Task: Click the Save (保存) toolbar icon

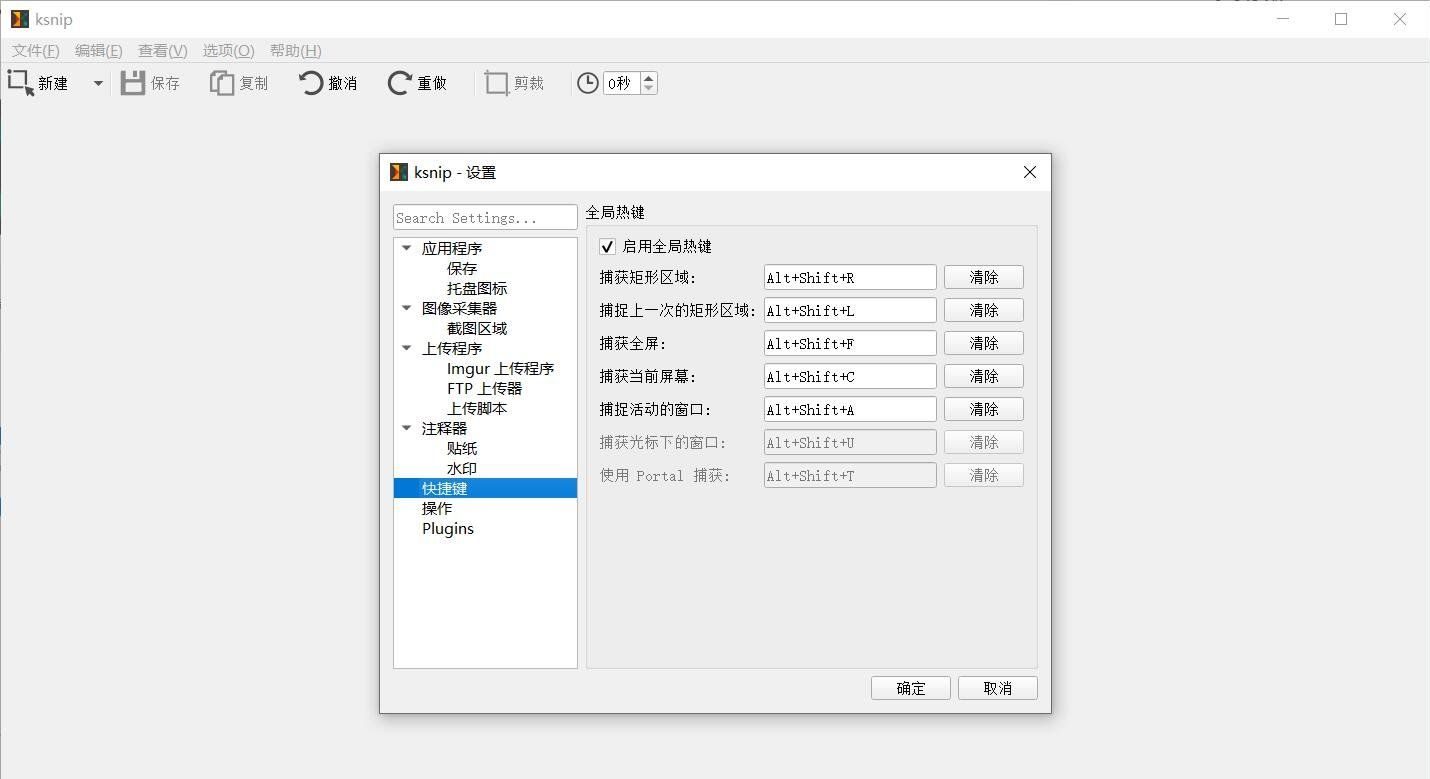Action: click(133, 83)
